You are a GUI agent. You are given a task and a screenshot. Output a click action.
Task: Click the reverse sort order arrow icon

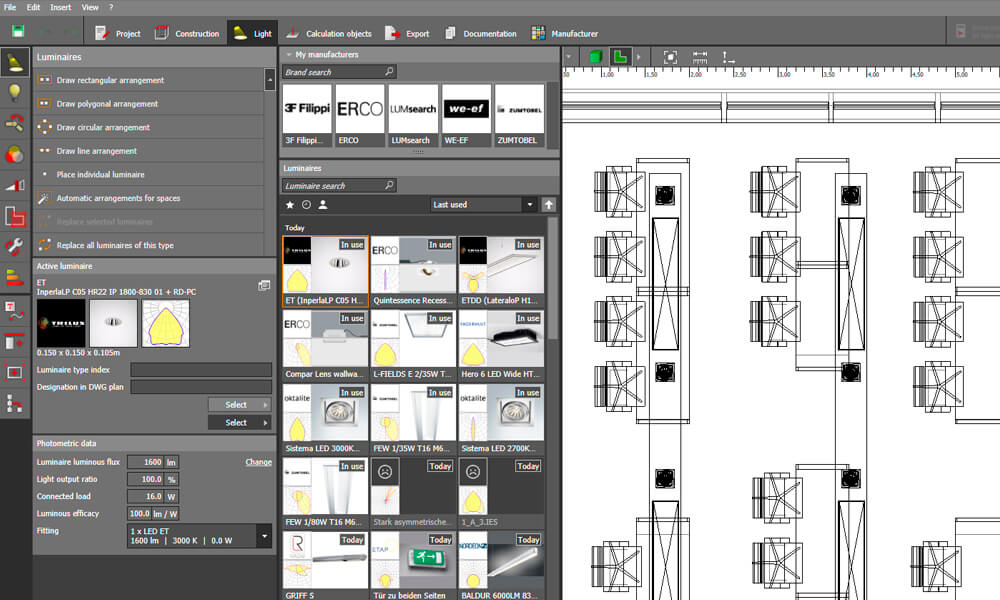pos(548,204)
